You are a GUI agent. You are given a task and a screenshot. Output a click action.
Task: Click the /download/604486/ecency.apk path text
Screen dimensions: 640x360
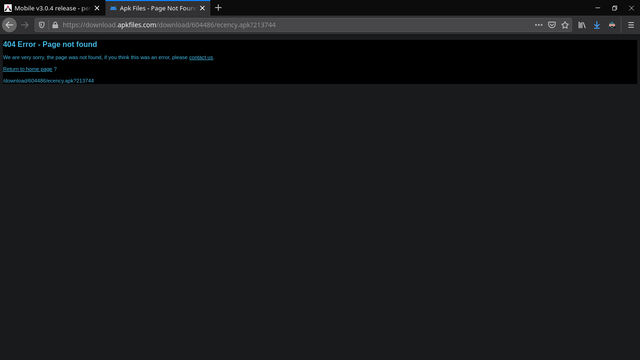pos(48,81)
